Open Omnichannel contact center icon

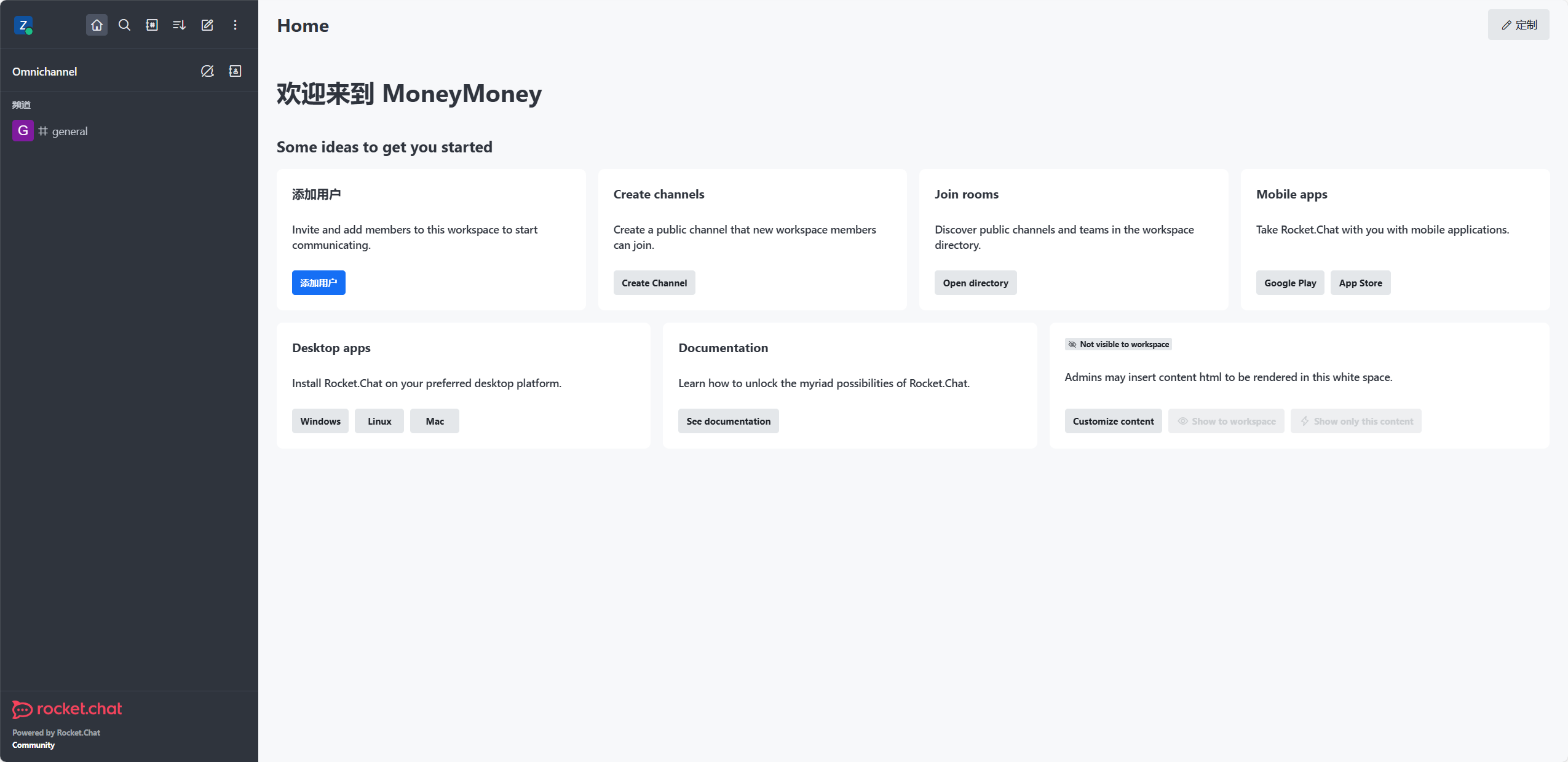[235, 71]
